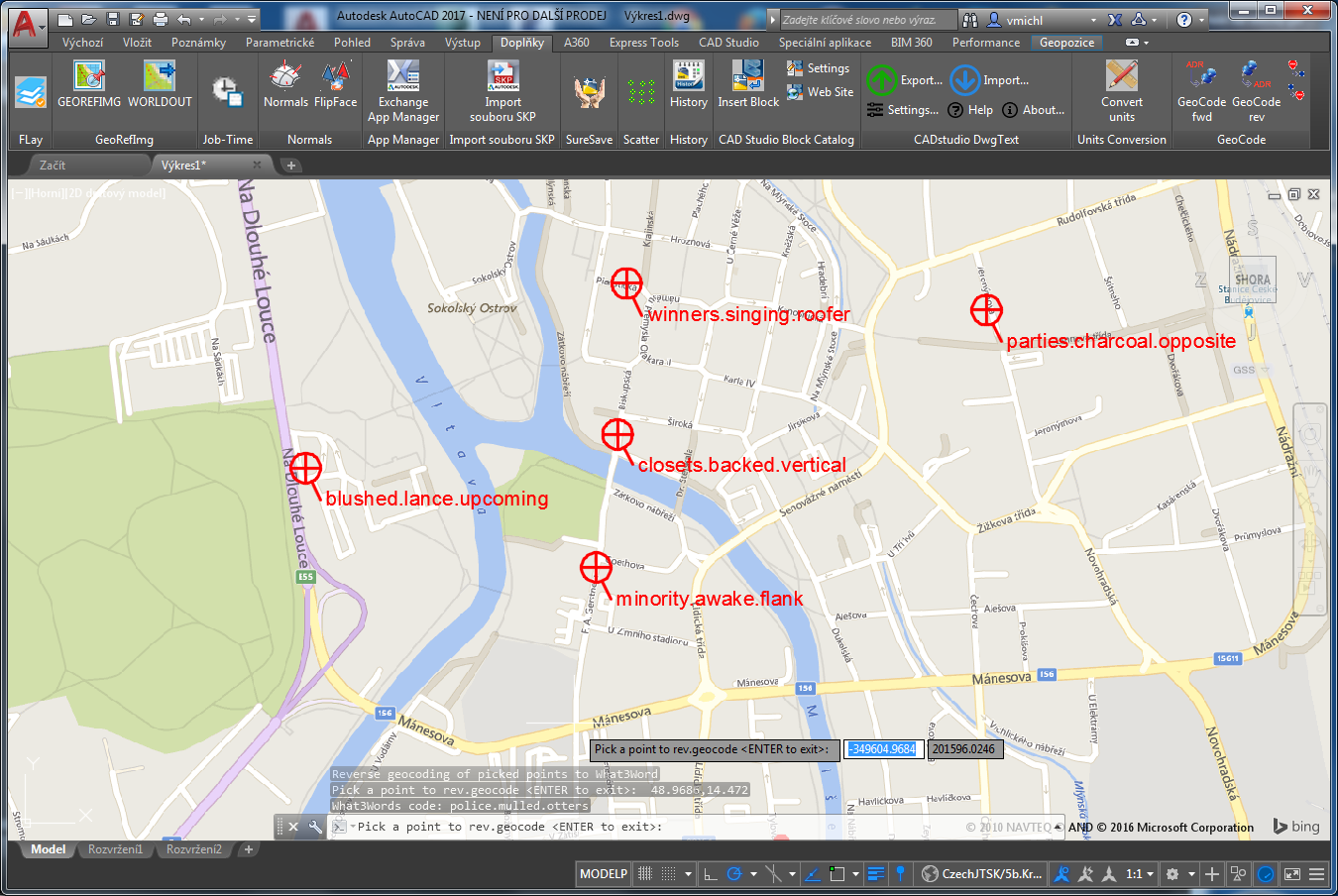Run GeoCode rev command
The height and width of the screenshot is (896, 1338).
click(x=1256, y=92)
